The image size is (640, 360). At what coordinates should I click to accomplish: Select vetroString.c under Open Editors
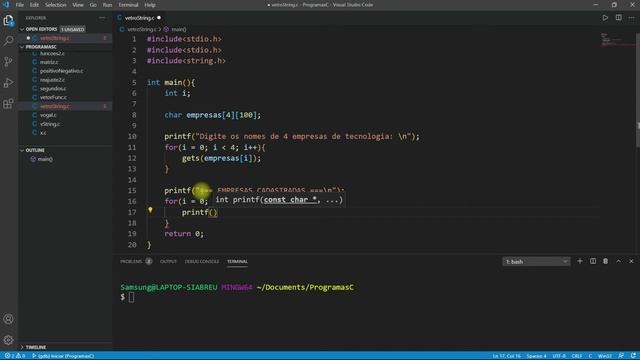(55, 38)
